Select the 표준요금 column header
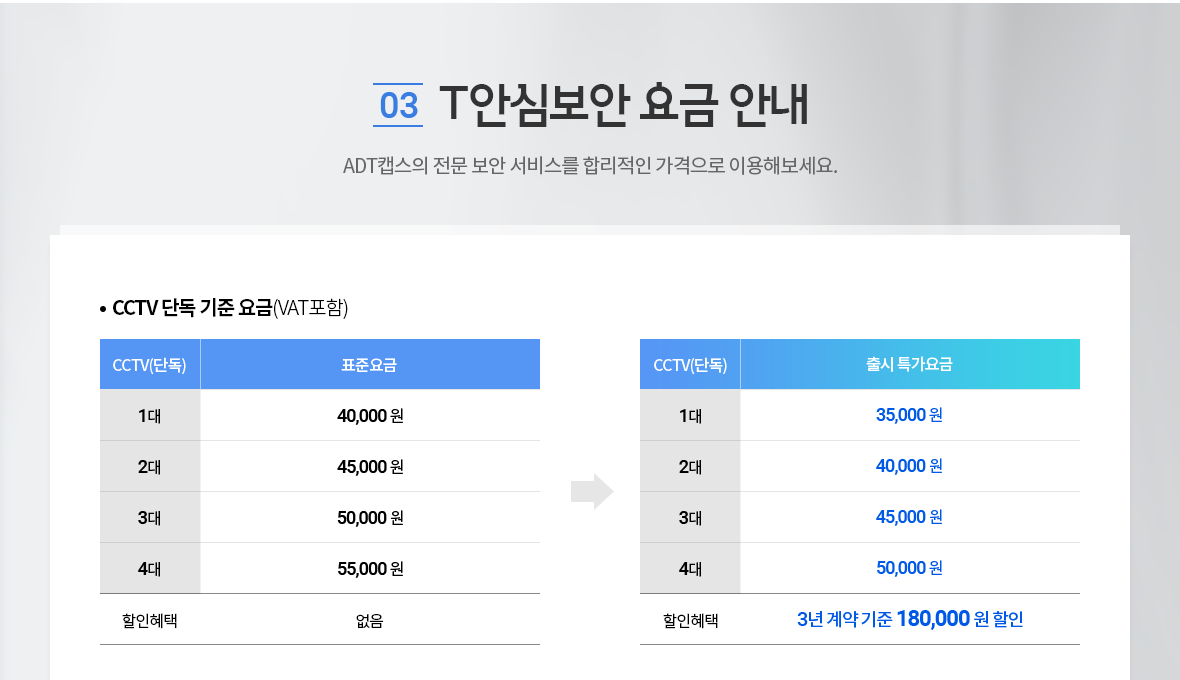Viewport: 1180px width, 680px height. pos(370,365)
